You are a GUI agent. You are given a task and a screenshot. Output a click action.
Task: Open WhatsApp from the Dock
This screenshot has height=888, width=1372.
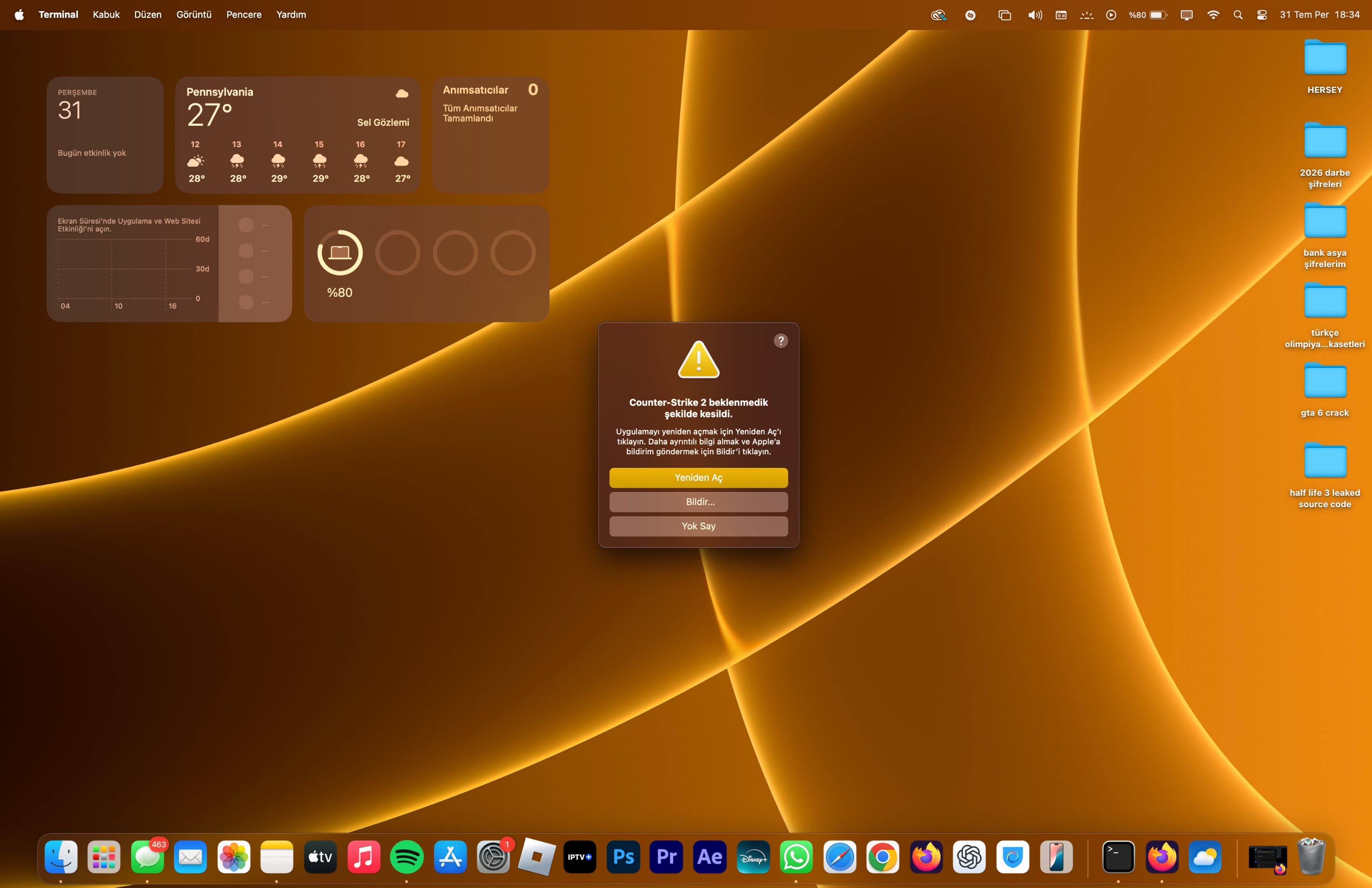pos(796,857)
